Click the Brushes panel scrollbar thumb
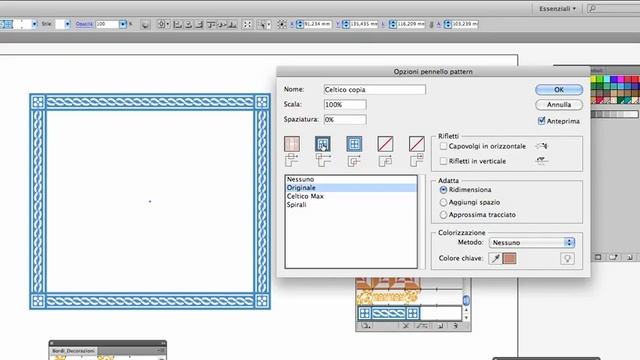 [466, 300]
